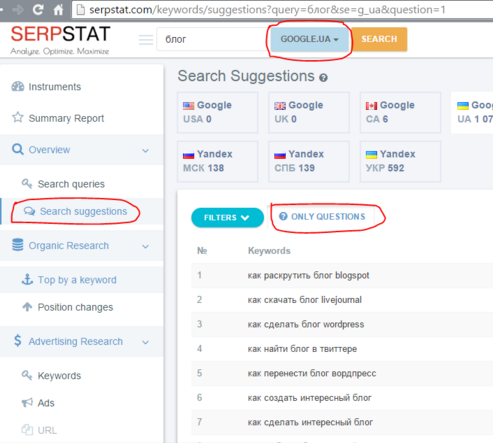Screen dimensions: 495x443
Task: Select the Position changes arrow icon
Action: point(27,306)
